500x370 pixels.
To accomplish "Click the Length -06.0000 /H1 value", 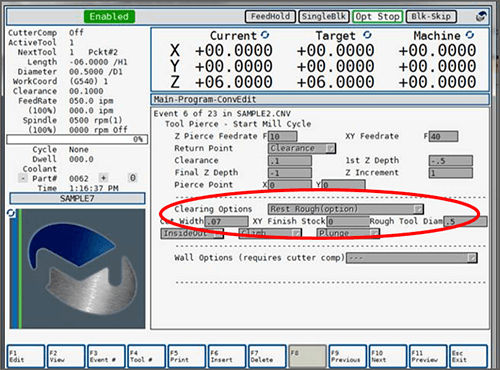I will click(x=98, y=62).
